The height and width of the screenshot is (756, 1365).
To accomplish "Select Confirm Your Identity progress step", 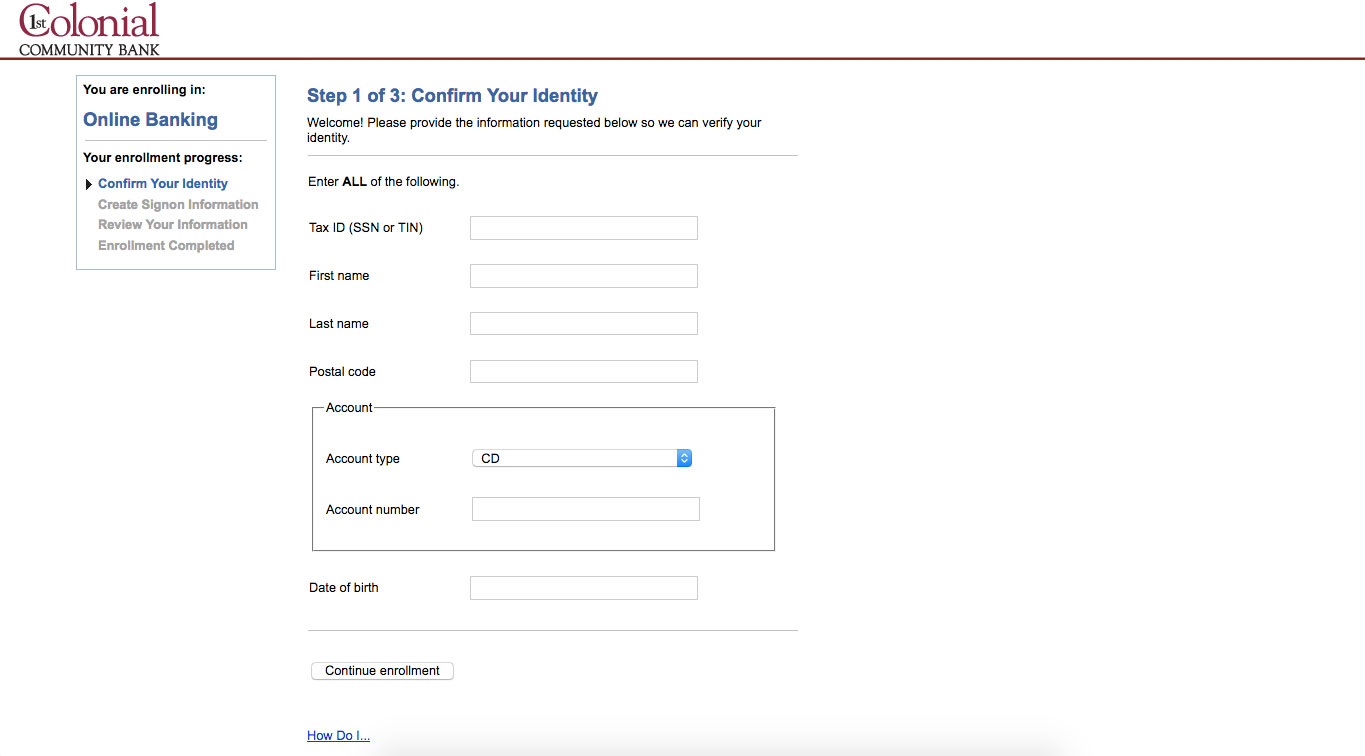I will [163, 184].
